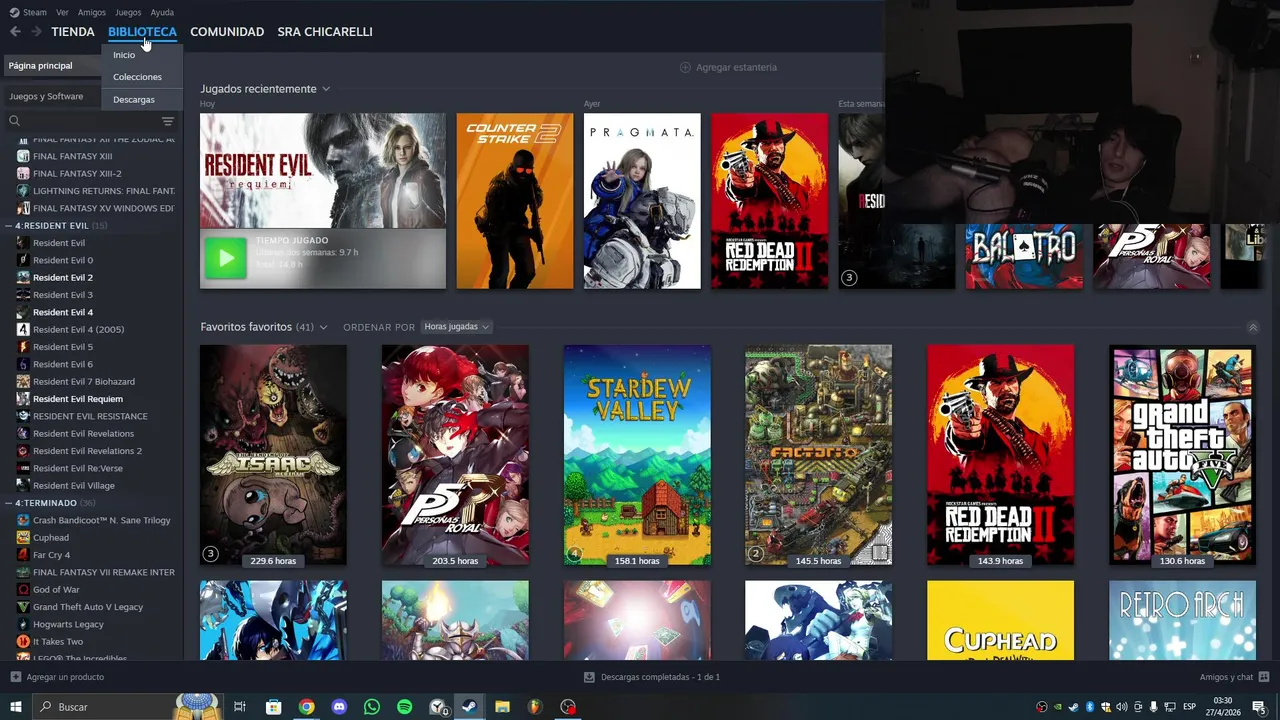Open the Amigos menu
The height and width of the screenshot is (720, 1280).
click(x=92, y=12)
